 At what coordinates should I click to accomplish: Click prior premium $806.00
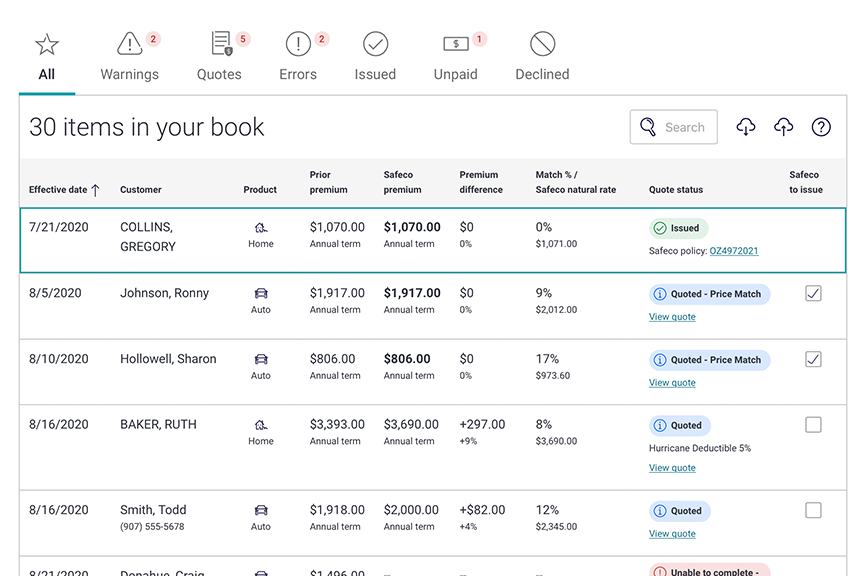click(x=332, y=359)
